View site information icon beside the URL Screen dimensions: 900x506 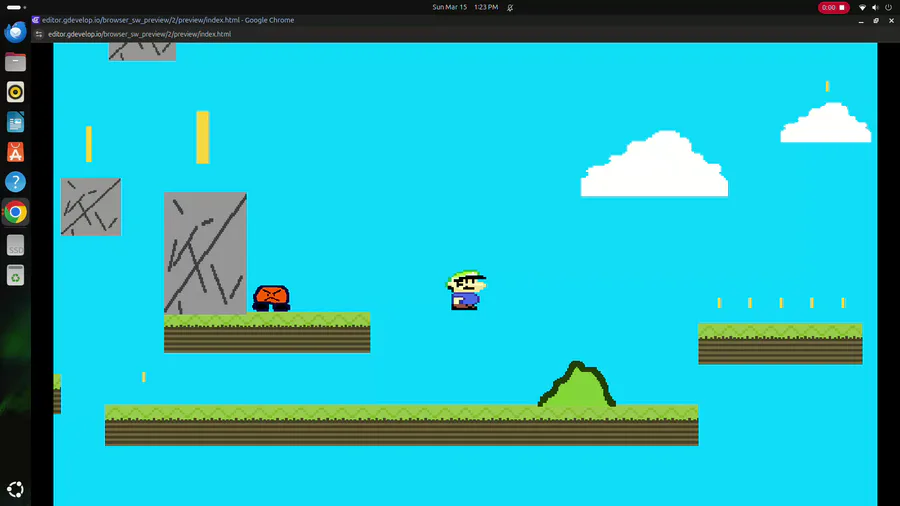coord(39,34)
